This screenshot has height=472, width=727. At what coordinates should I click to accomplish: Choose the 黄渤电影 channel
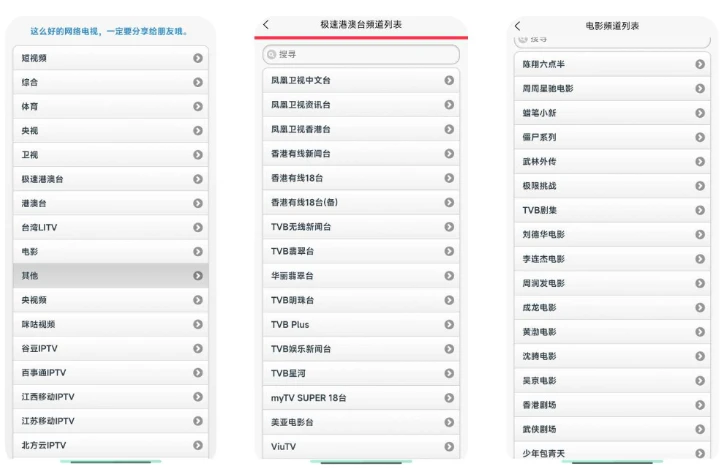coord(612,332)
